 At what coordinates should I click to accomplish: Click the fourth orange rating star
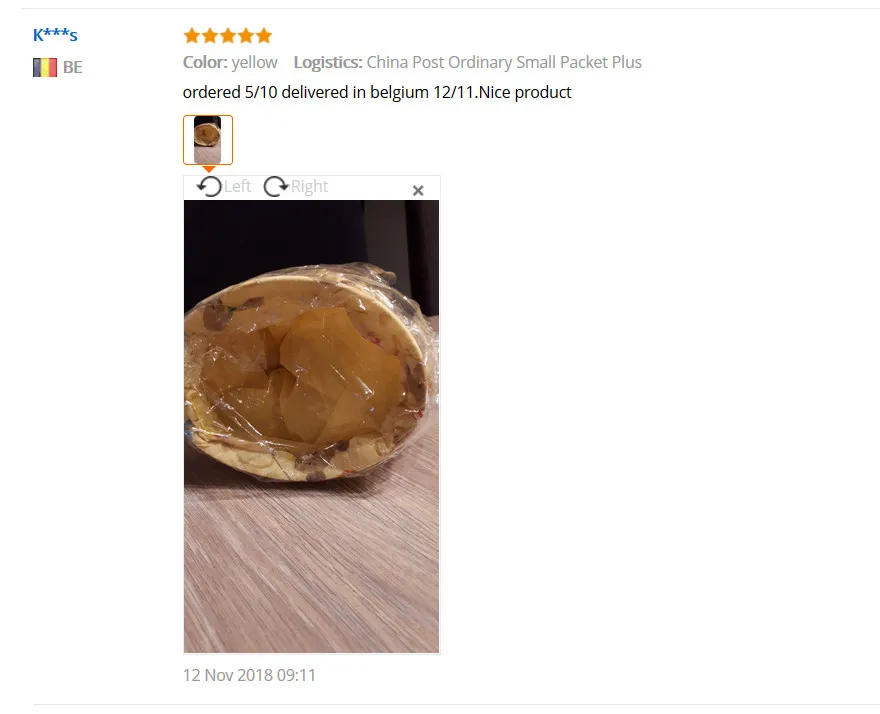(246, 36)
